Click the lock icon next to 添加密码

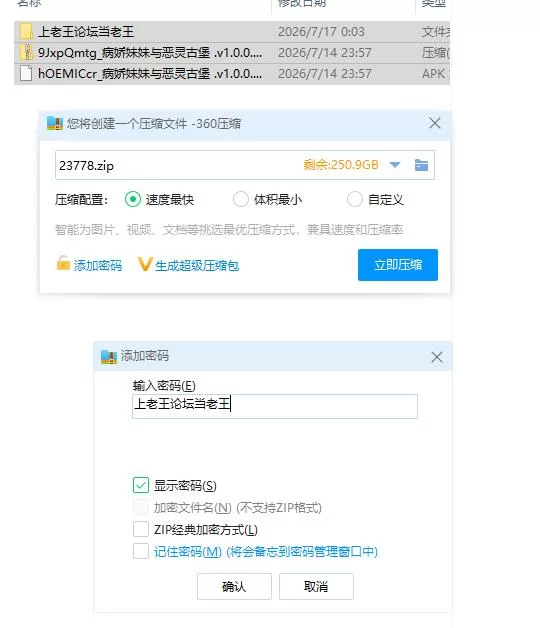63,264
